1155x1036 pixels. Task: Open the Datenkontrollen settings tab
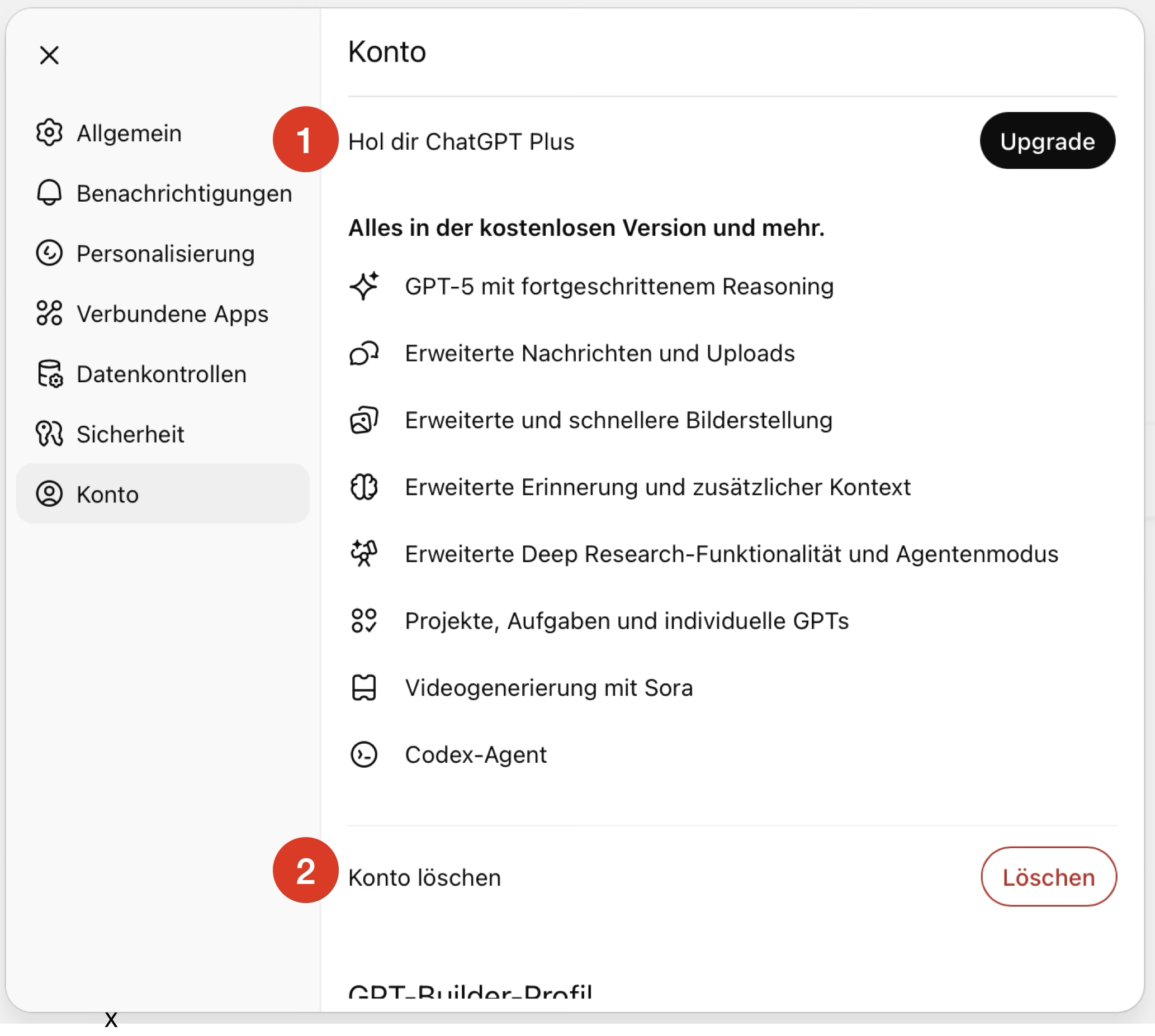161,374
